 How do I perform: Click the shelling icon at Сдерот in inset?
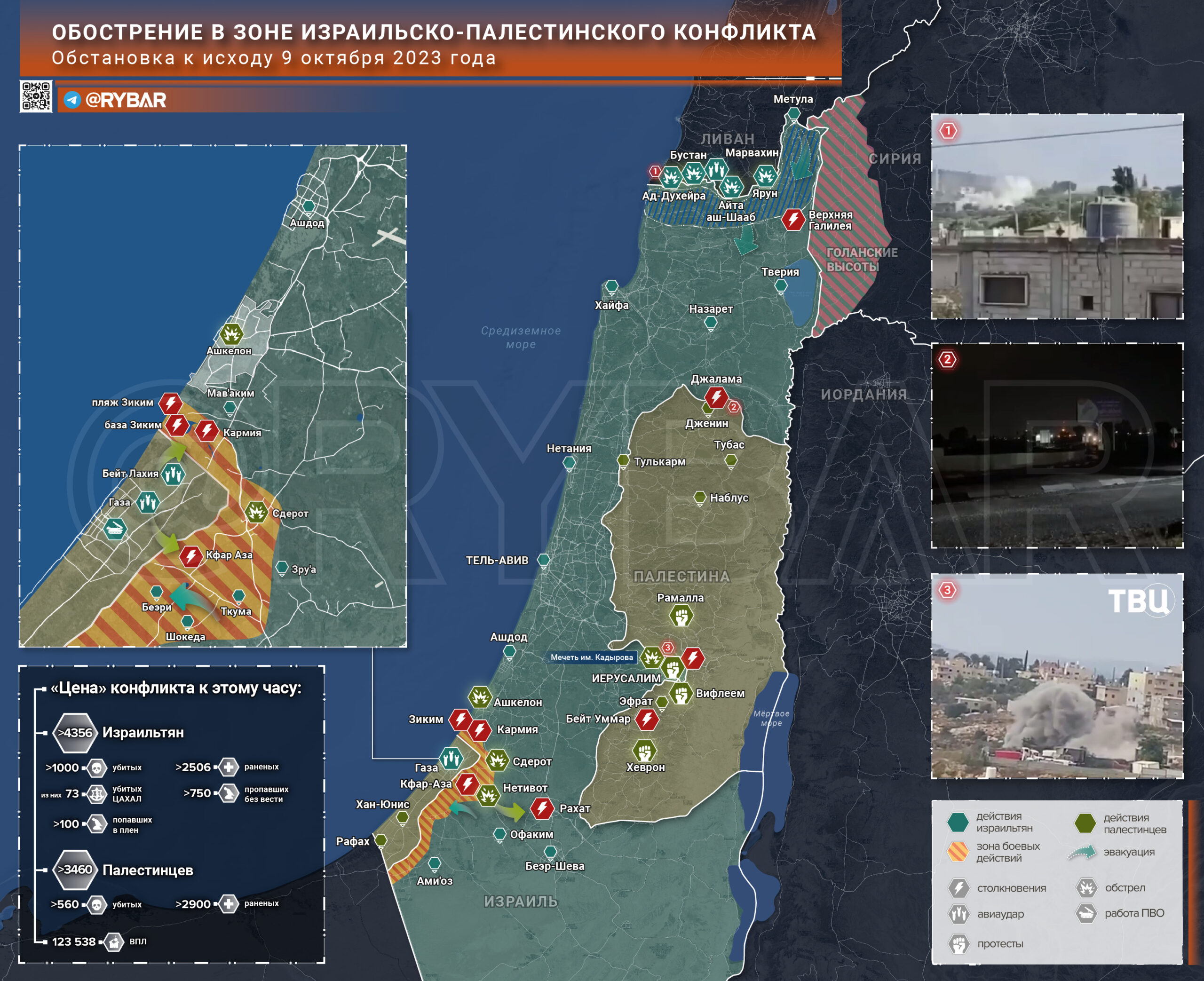[x=256, y=512]
